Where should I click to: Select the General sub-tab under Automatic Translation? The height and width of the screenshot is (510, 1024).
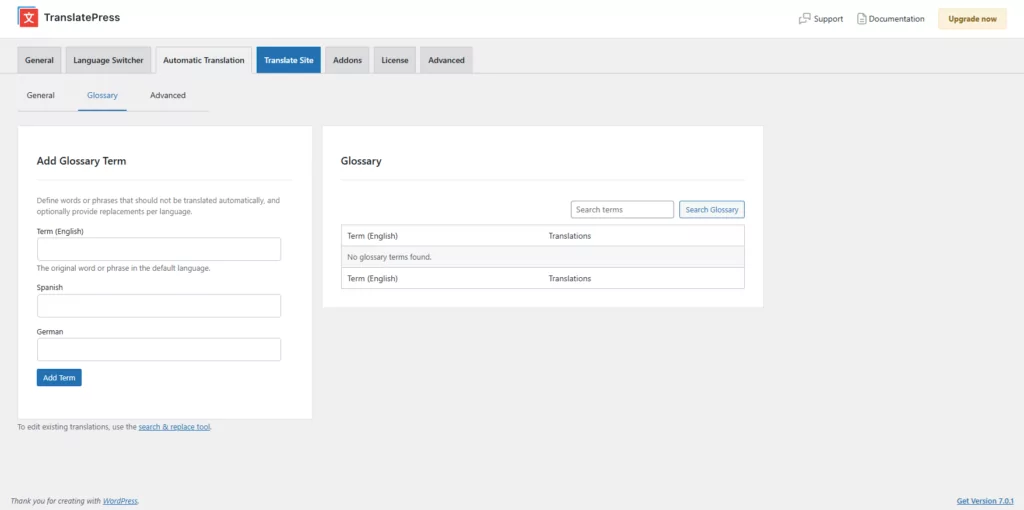pyautogui.click(x=40, y=95)
